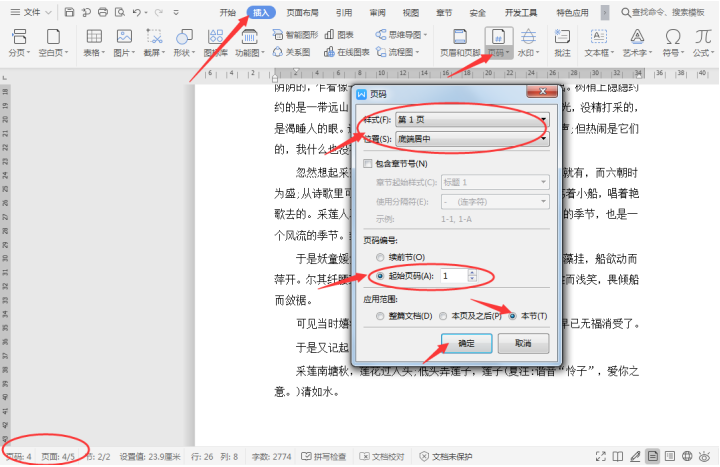The height and width of the screenshot is (467, 720).
Task: Click the 取消 cancel button
Action: click(523, 343)
